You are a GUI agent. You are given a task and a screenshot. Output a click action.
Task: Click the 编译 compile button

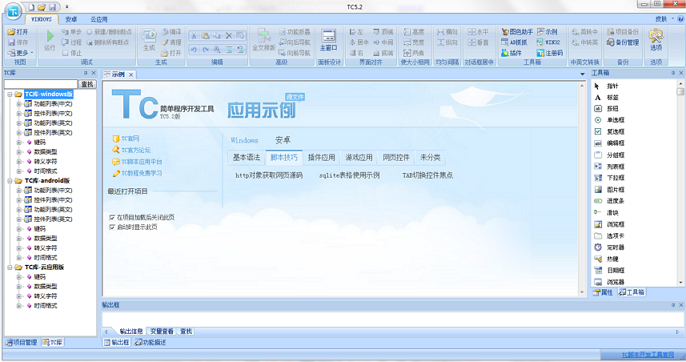click(171, 32)
